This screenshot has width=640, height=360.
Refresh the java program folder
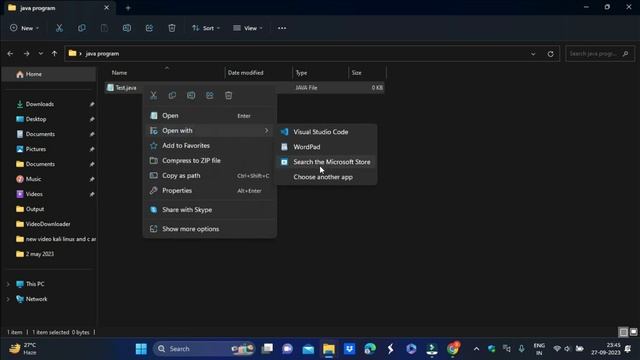coord(551,53)
